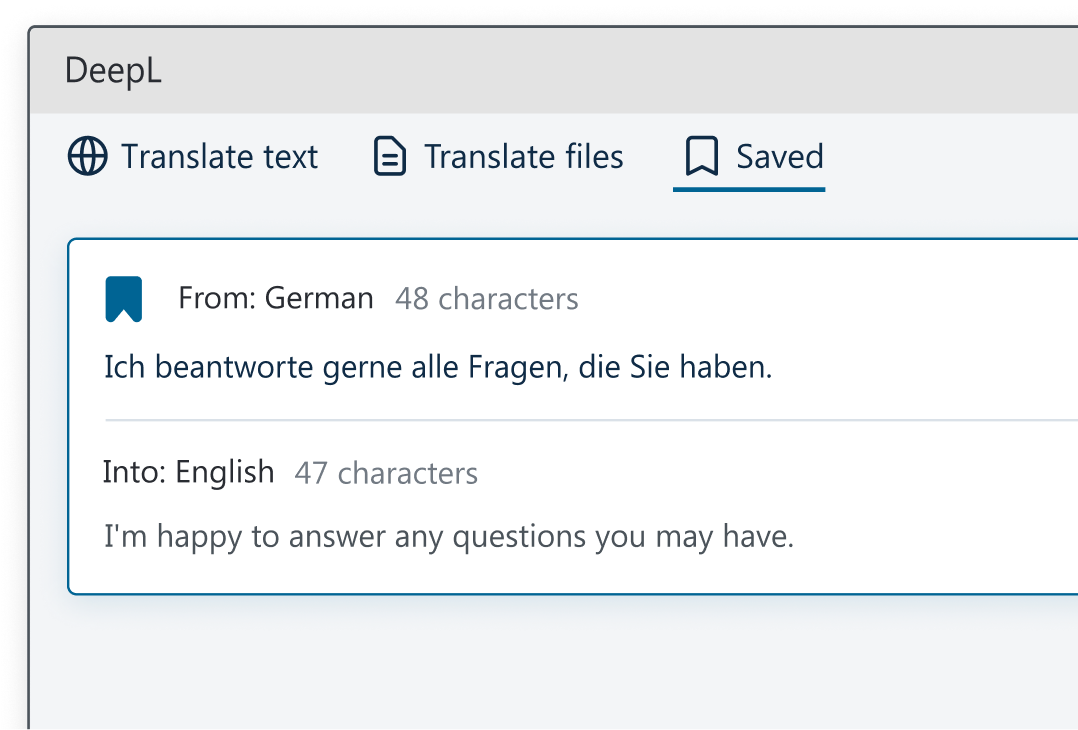Open the Translate files tab

click(523, 157)
